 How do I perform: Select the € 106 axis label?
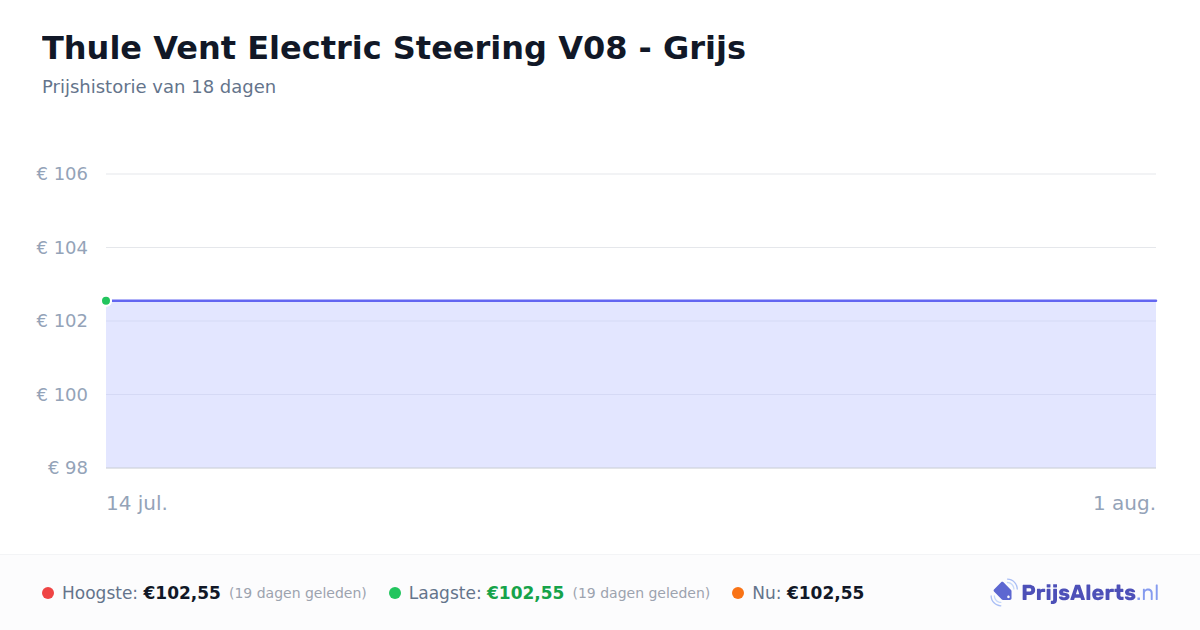tap(62, 174)
